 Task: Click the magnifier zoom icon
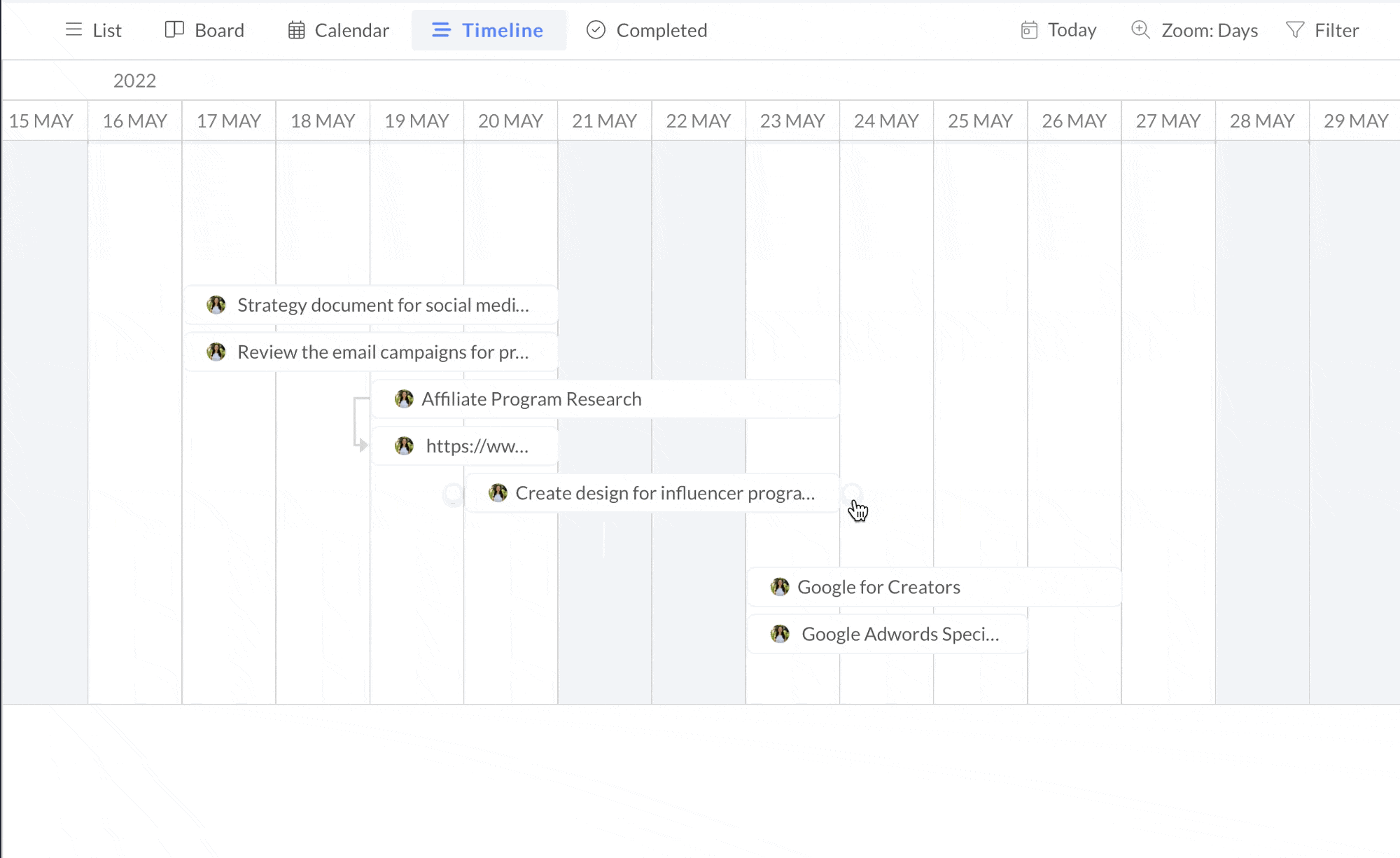click(x=1140, y=29)
